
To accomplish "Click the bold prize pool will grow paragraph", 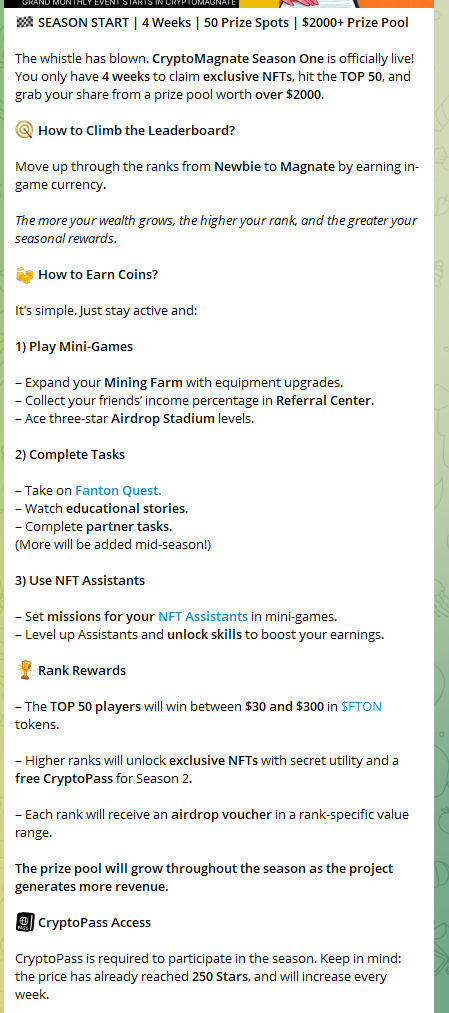I will point(204,878).
